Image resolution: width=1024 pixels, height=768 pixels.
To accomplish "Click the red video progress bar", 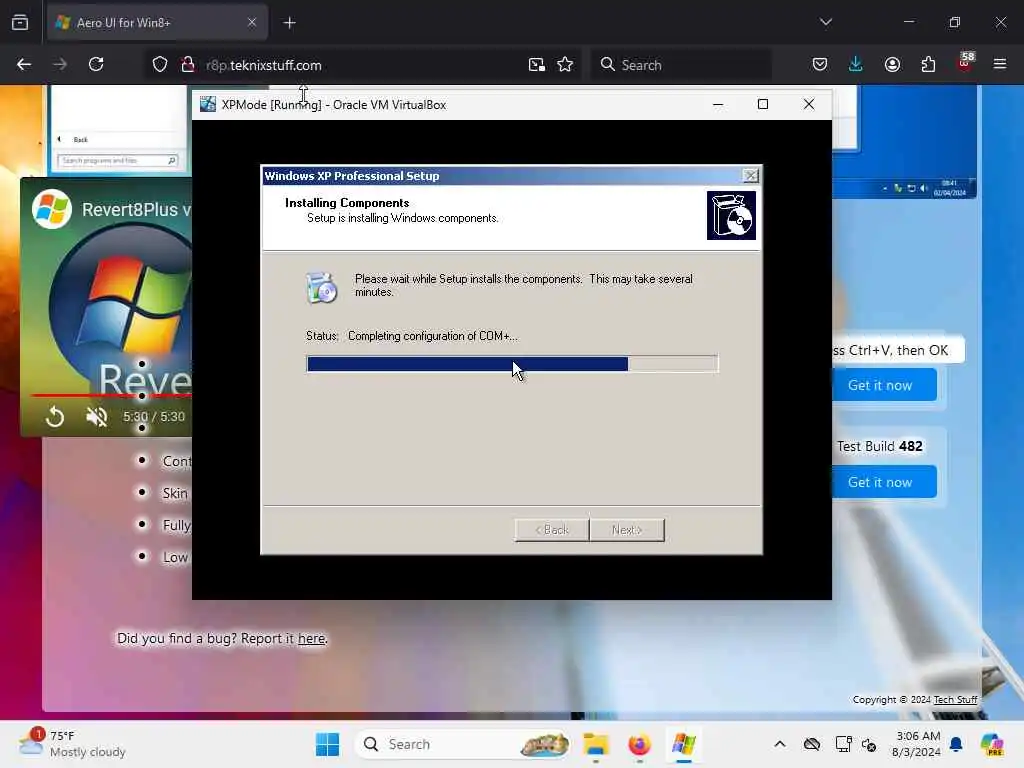I will click(x=111, y=396).
